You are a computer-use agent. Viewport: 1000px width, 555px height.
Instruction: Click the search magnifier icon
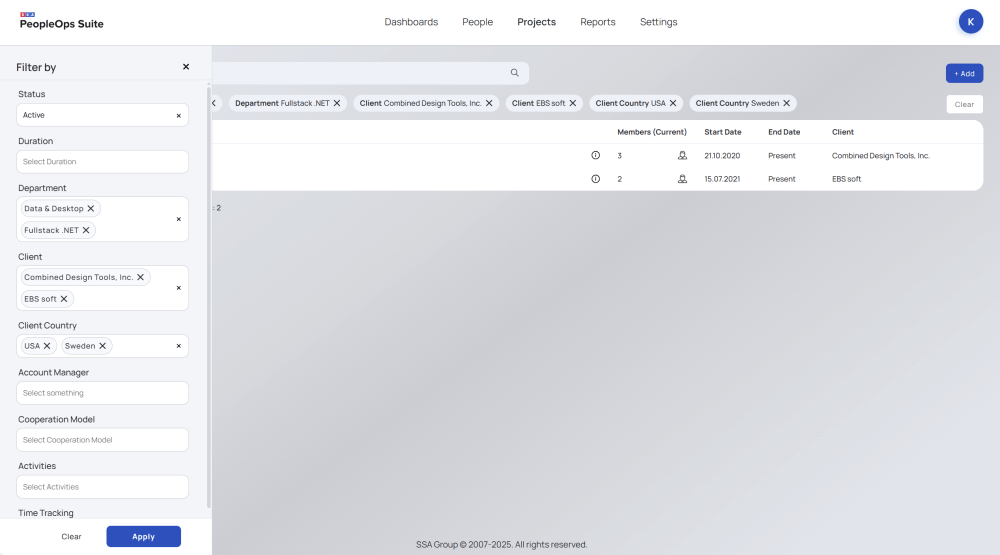click(515, 73)
